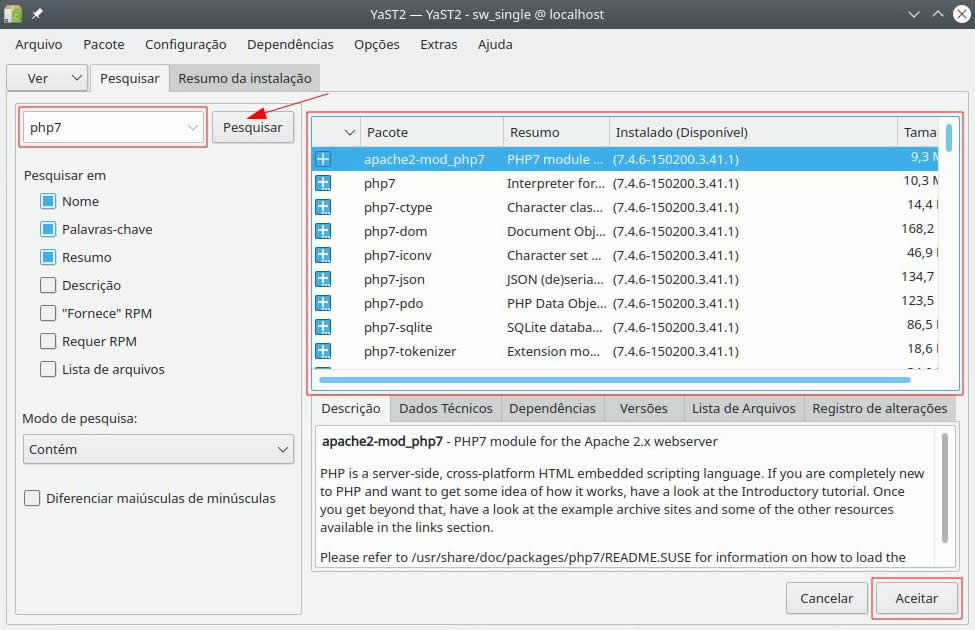Click the status icon beside php7-sqlite
Viewport: 975px width, 630px height.
tap(323, 327)
